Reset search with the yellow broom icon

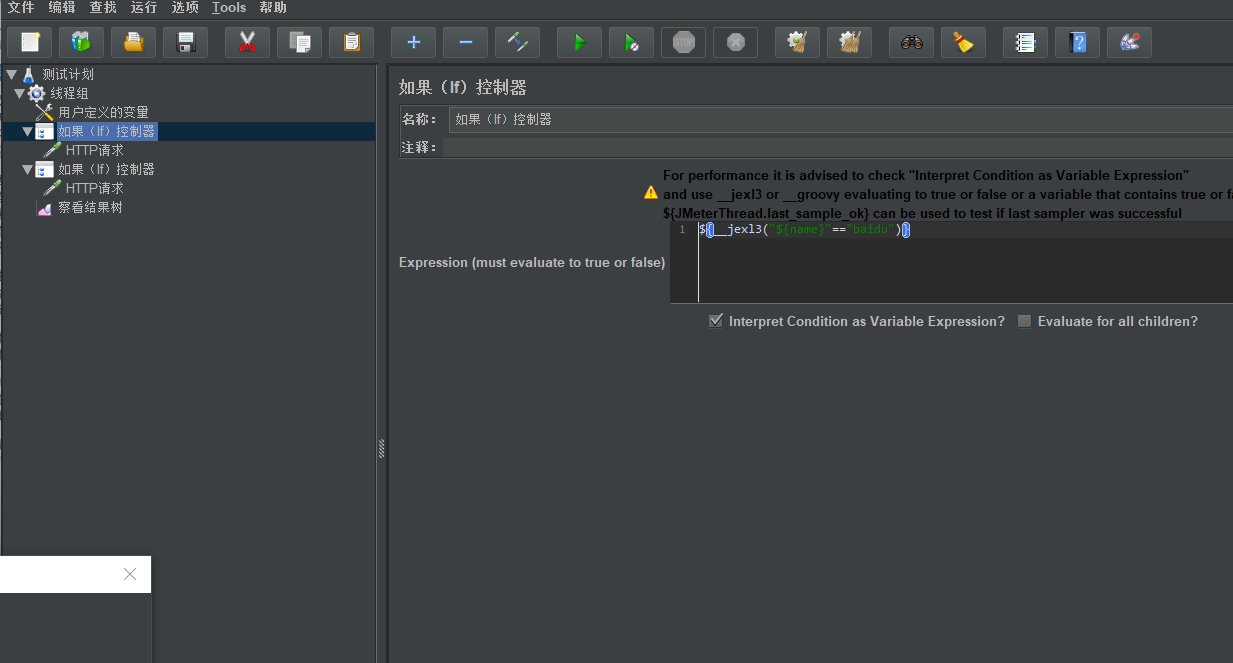tap(964, 42)
